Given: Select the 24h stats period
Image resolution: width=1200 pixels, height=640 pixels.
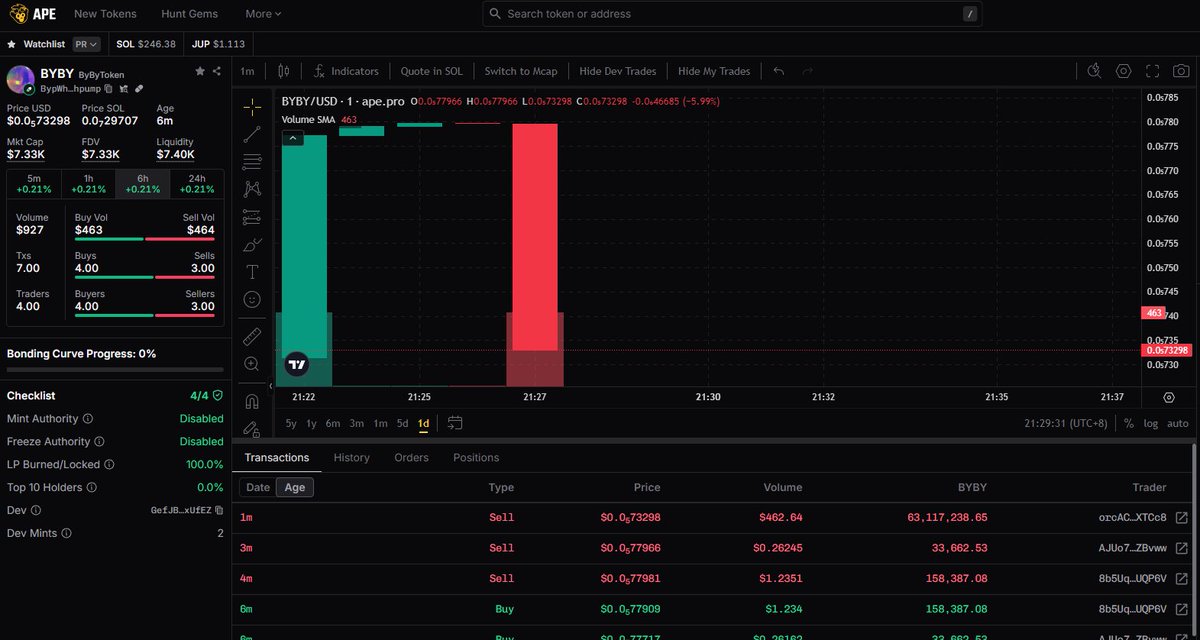Looking at the screenshot, I should coord(197,183).
